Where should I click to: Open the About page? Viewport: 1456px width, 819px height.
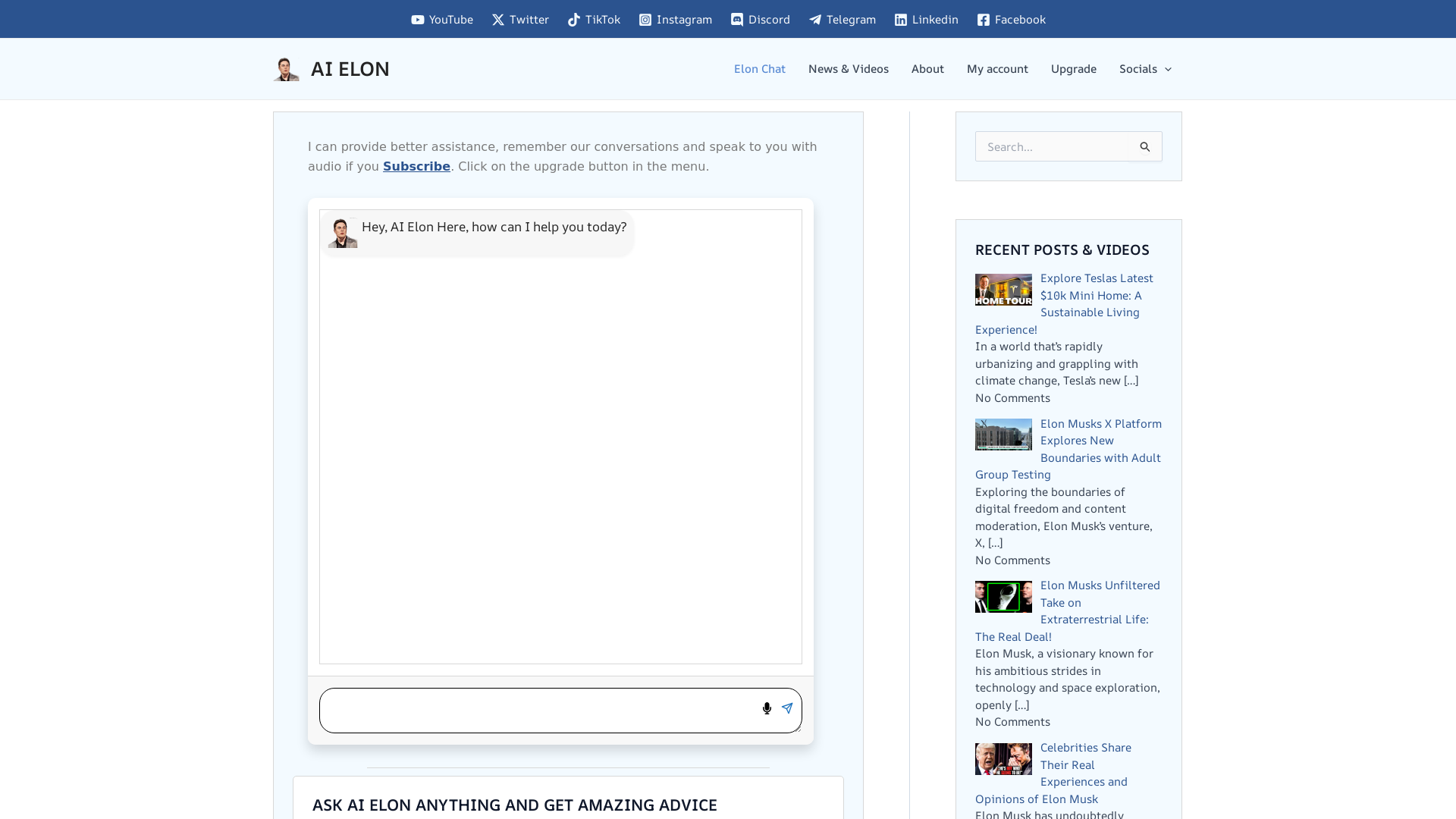(927, 69)
